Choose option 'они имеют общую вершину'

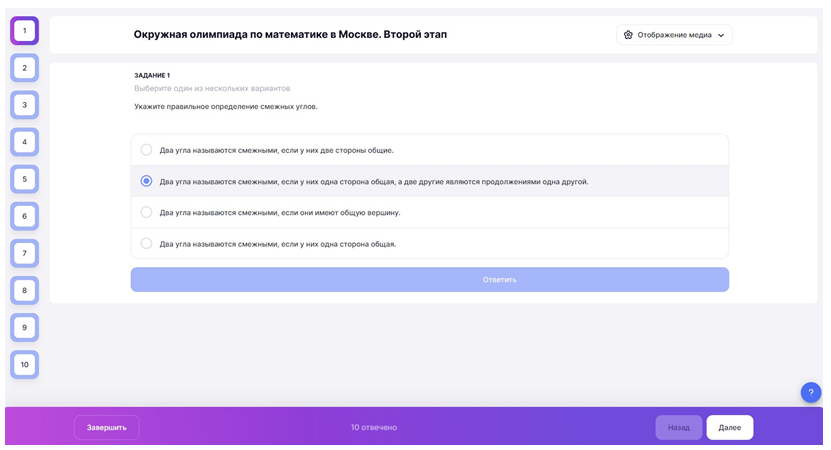click(x=147, y=212)
